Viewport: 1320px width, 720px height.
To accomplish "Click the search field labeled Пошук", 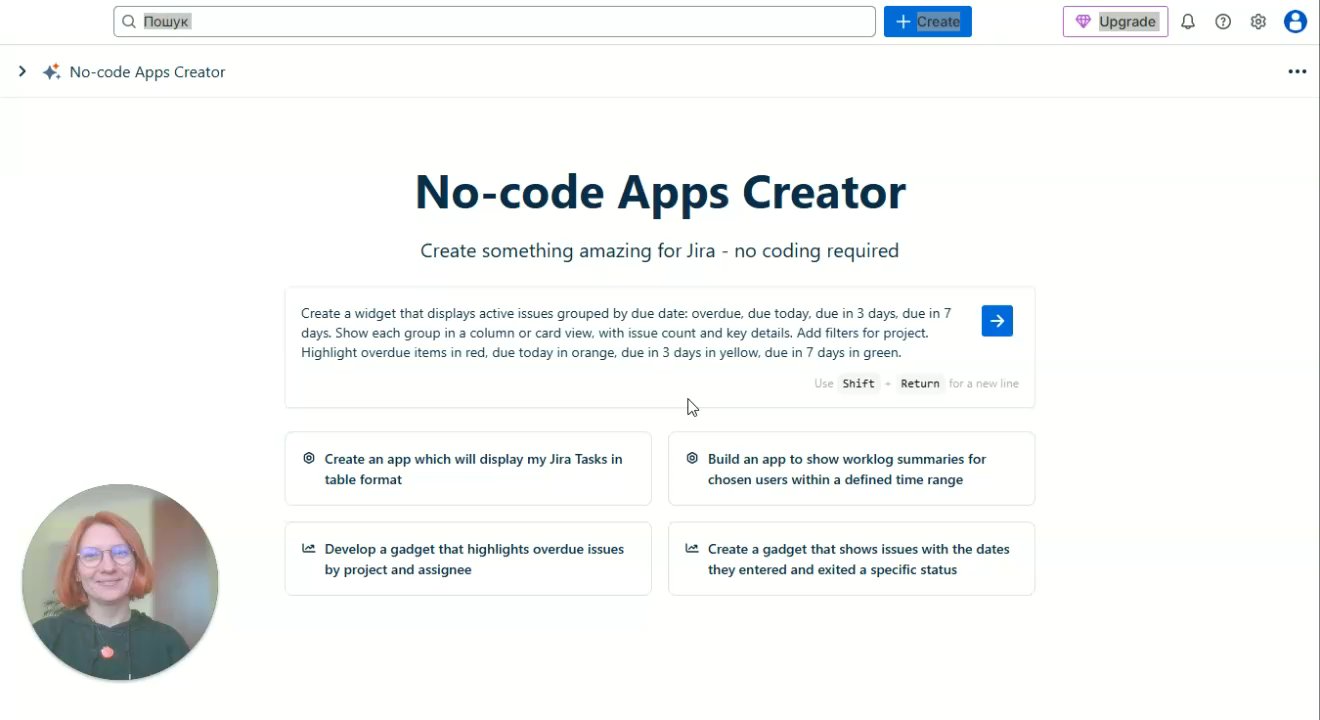I will [494, 22].
